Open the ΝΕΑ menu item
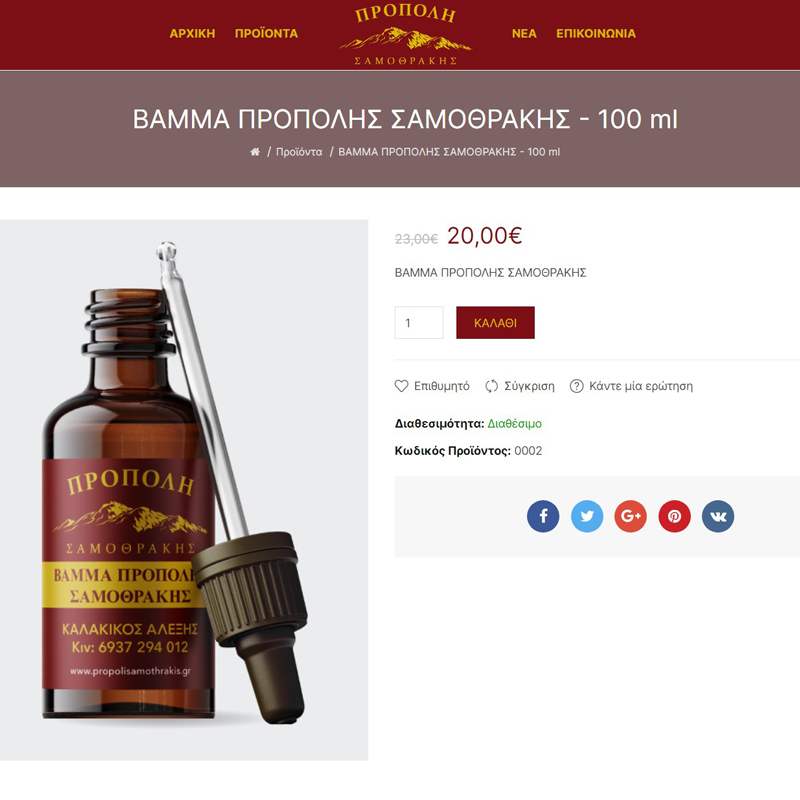Viewport: 800px width, 800px height. pos(524,34)
